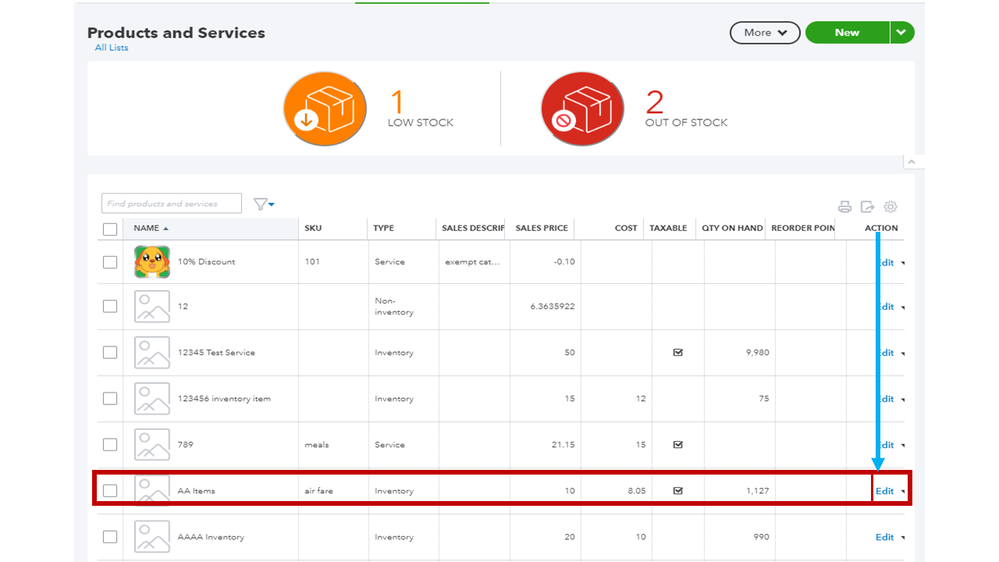Screen dimensions: 999x562
Task: Check the box for 12345 Test Service
Action: [110, 353]
